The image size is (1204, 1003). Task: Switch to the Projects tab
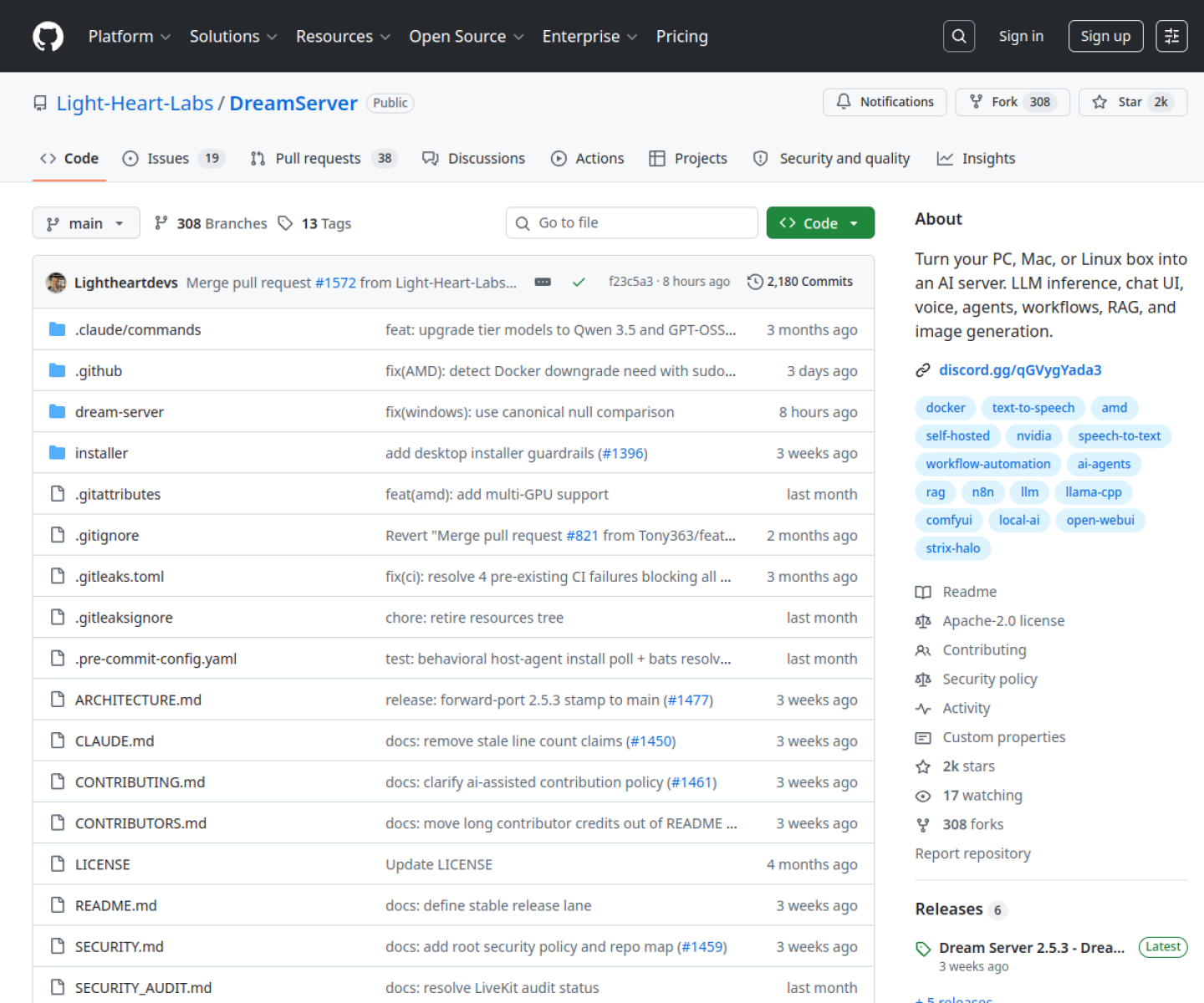688,158
